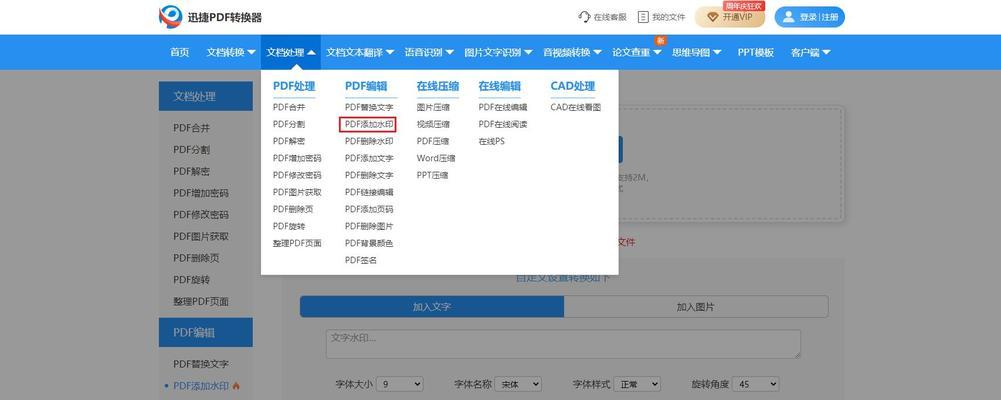This screenshot has width=1001, height=400.
Task: Select CAD在线看图 in the dropdown menu
Action: click(x=576, y=107)
